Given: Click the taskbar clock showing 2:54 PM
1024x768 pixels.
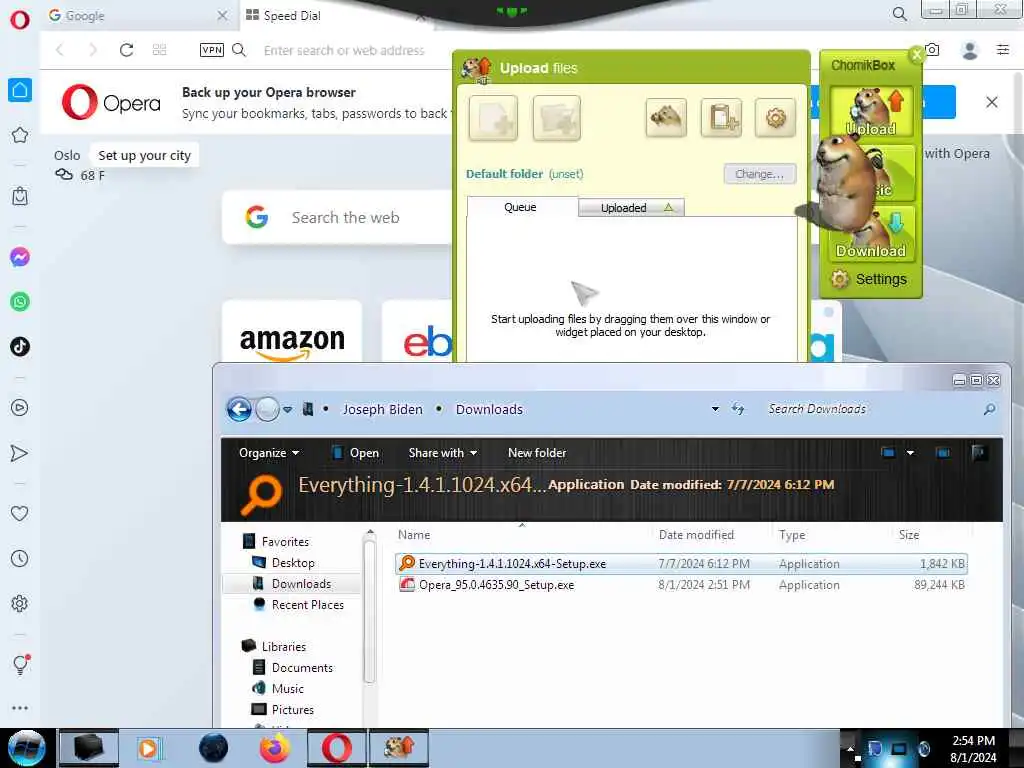Looking at the screenshot, I should click(x=973, y=748).
